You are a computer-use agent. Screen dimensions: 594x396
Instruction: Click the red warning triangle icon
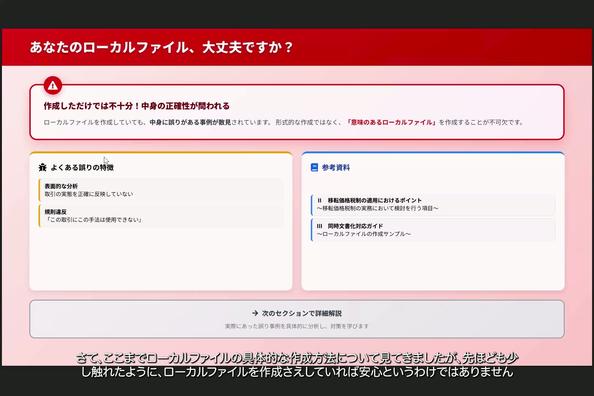[53, 86]
